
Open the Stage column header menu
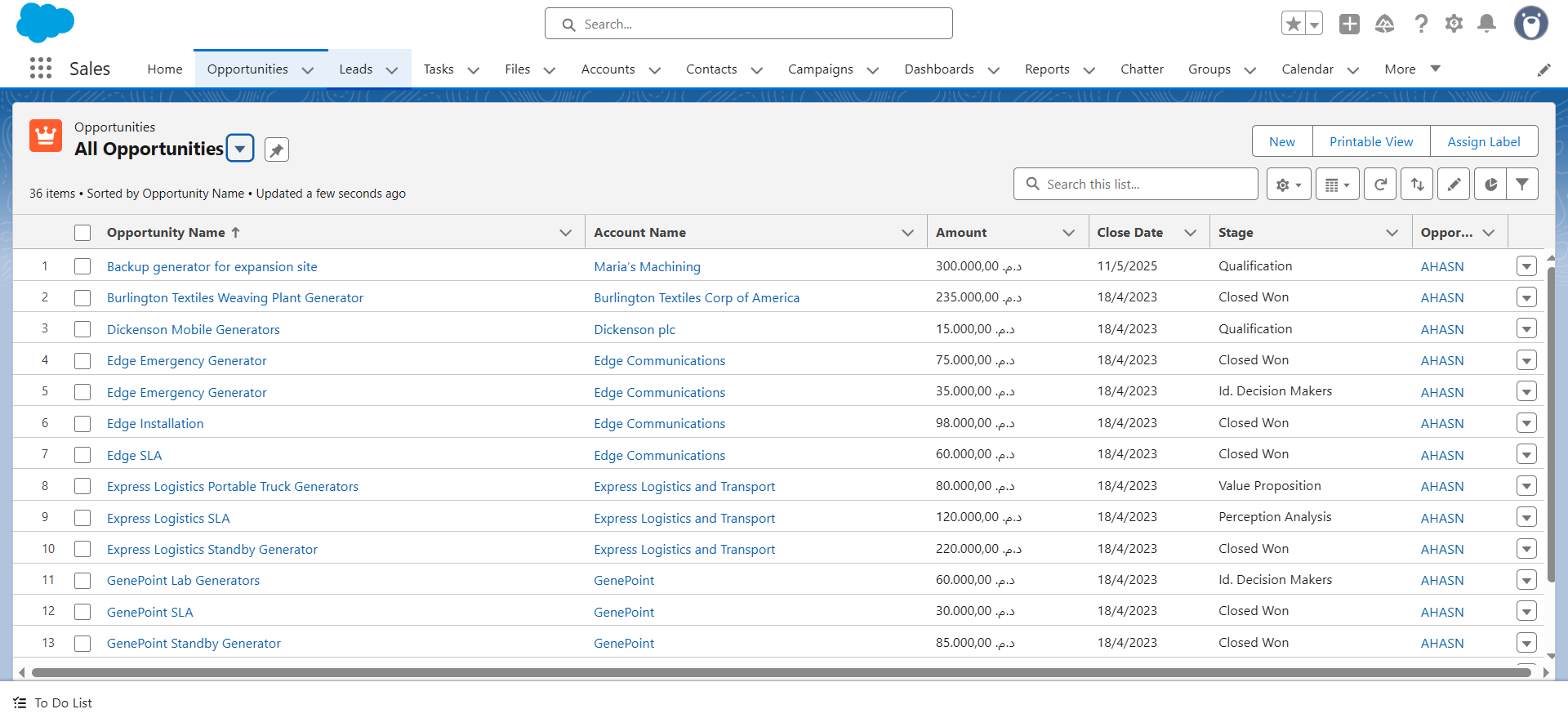click(1392, 233)
